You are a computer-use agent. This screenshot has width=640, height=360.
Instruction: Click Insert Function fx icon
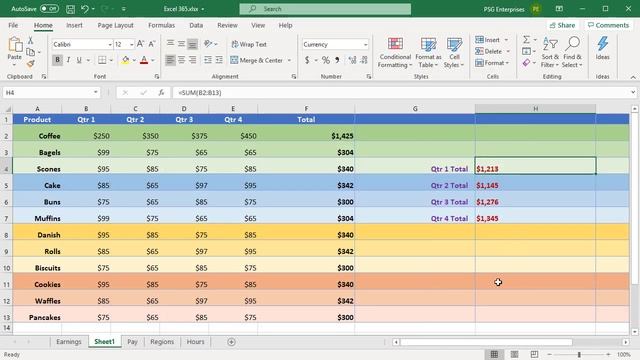click(x=161, y=93)
